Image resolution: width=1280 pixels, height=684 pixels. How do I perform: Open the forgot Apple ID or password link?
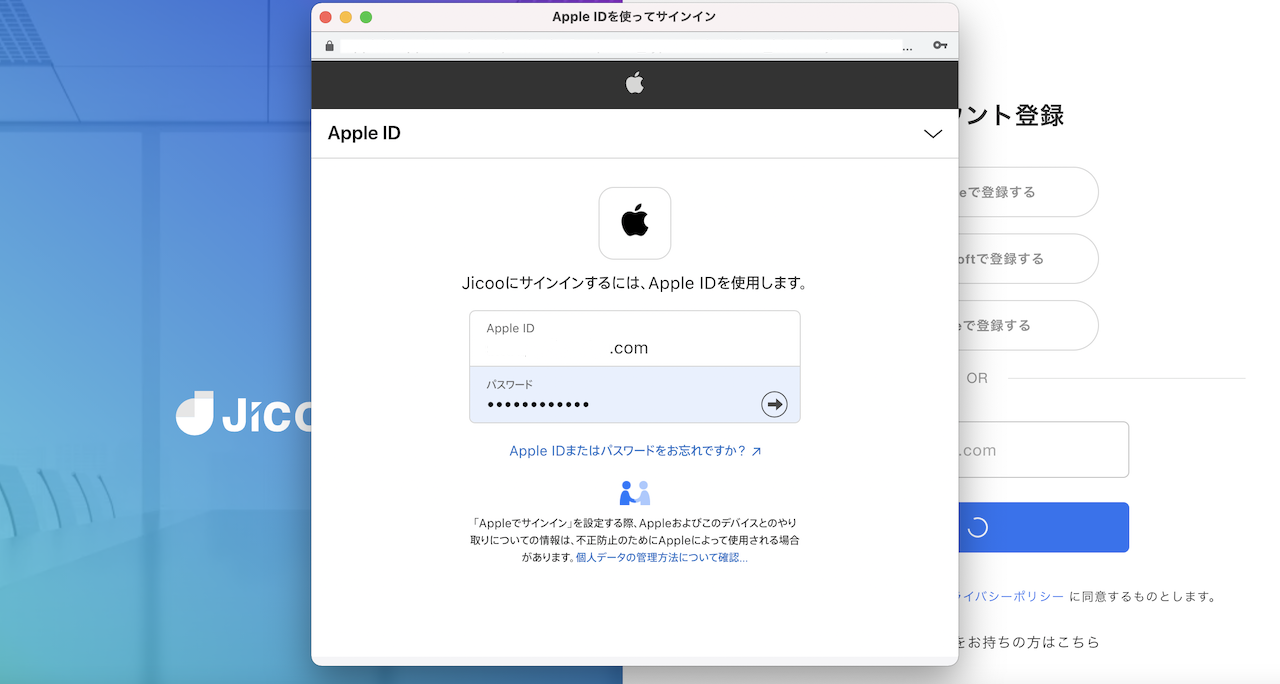(635, 451)
